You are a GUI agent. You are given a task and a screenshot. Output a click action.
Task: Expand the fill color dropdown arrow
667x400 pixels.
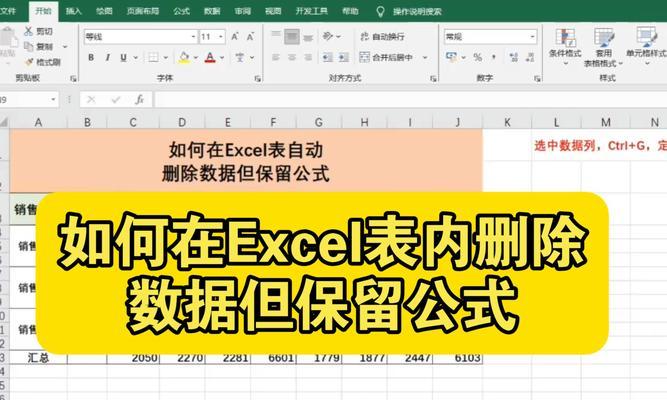[196, 57]
